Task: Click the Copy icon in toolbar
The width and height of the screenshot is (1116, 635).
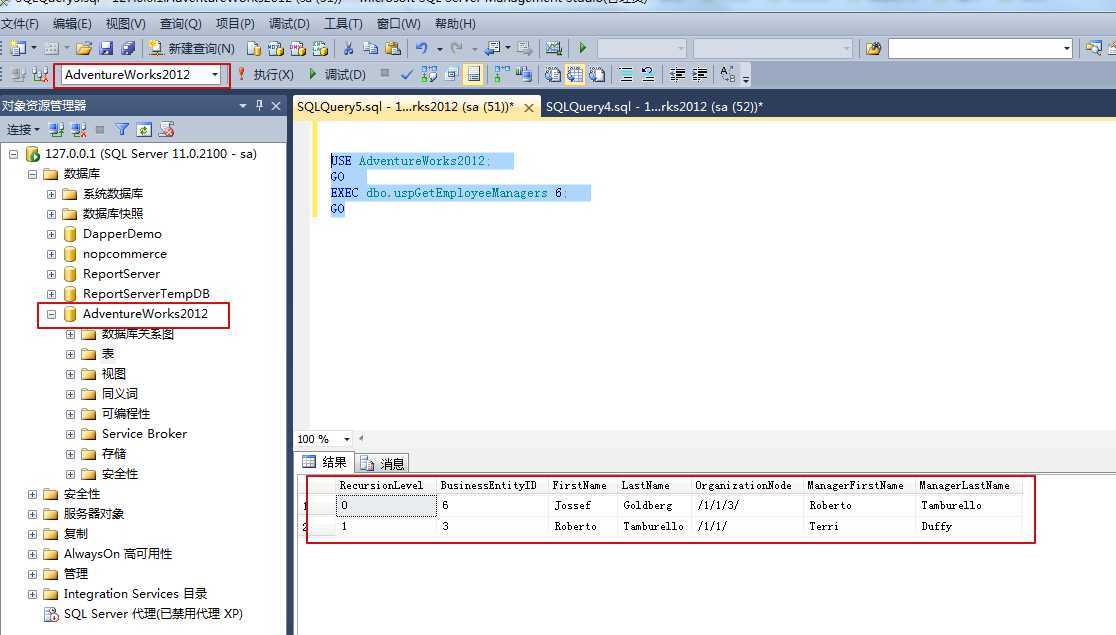Action: coord(370,48)
